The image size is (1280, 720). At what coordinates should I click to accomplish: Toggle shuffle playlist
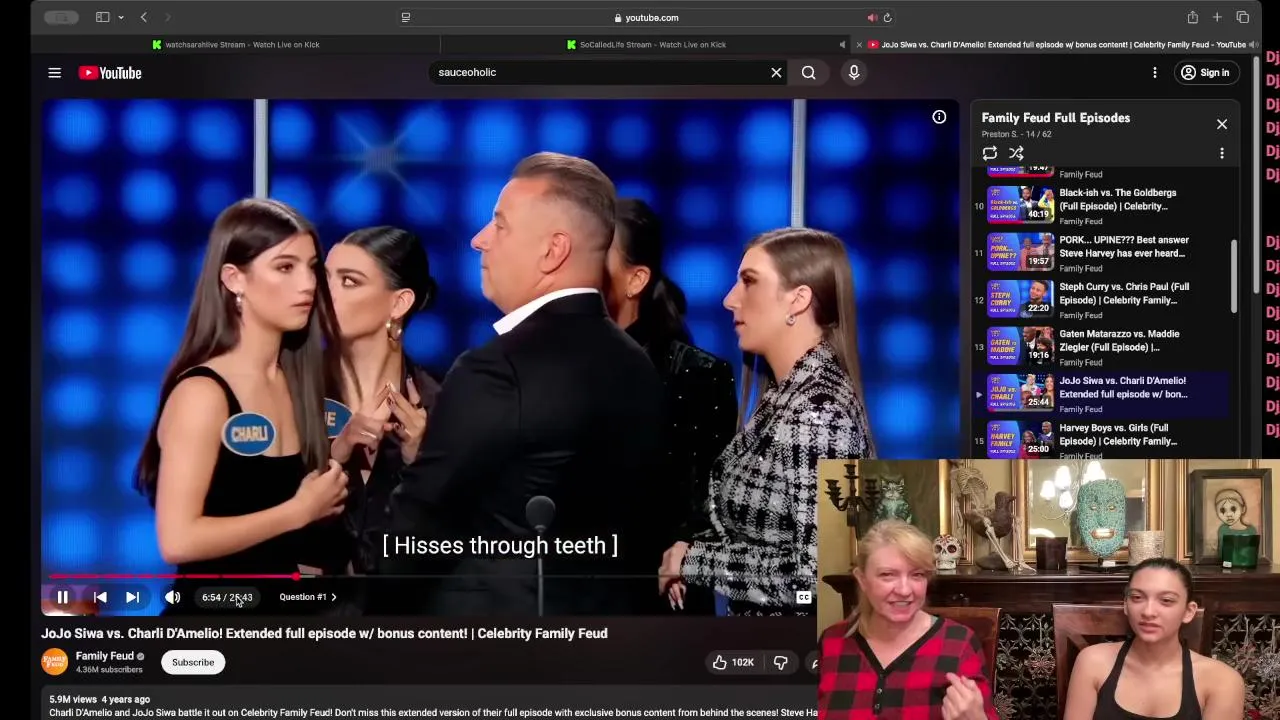[1016, 153]
